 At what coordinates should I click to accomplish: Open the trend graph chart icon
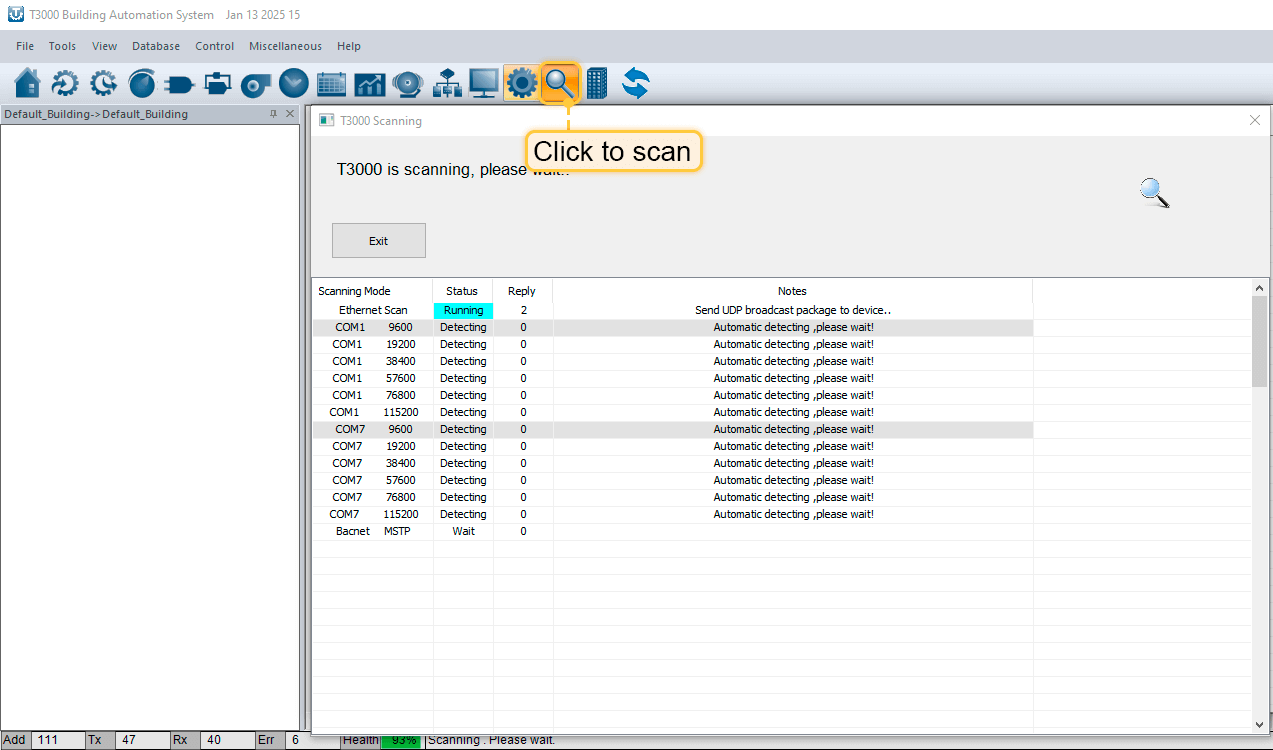[369, 84]
